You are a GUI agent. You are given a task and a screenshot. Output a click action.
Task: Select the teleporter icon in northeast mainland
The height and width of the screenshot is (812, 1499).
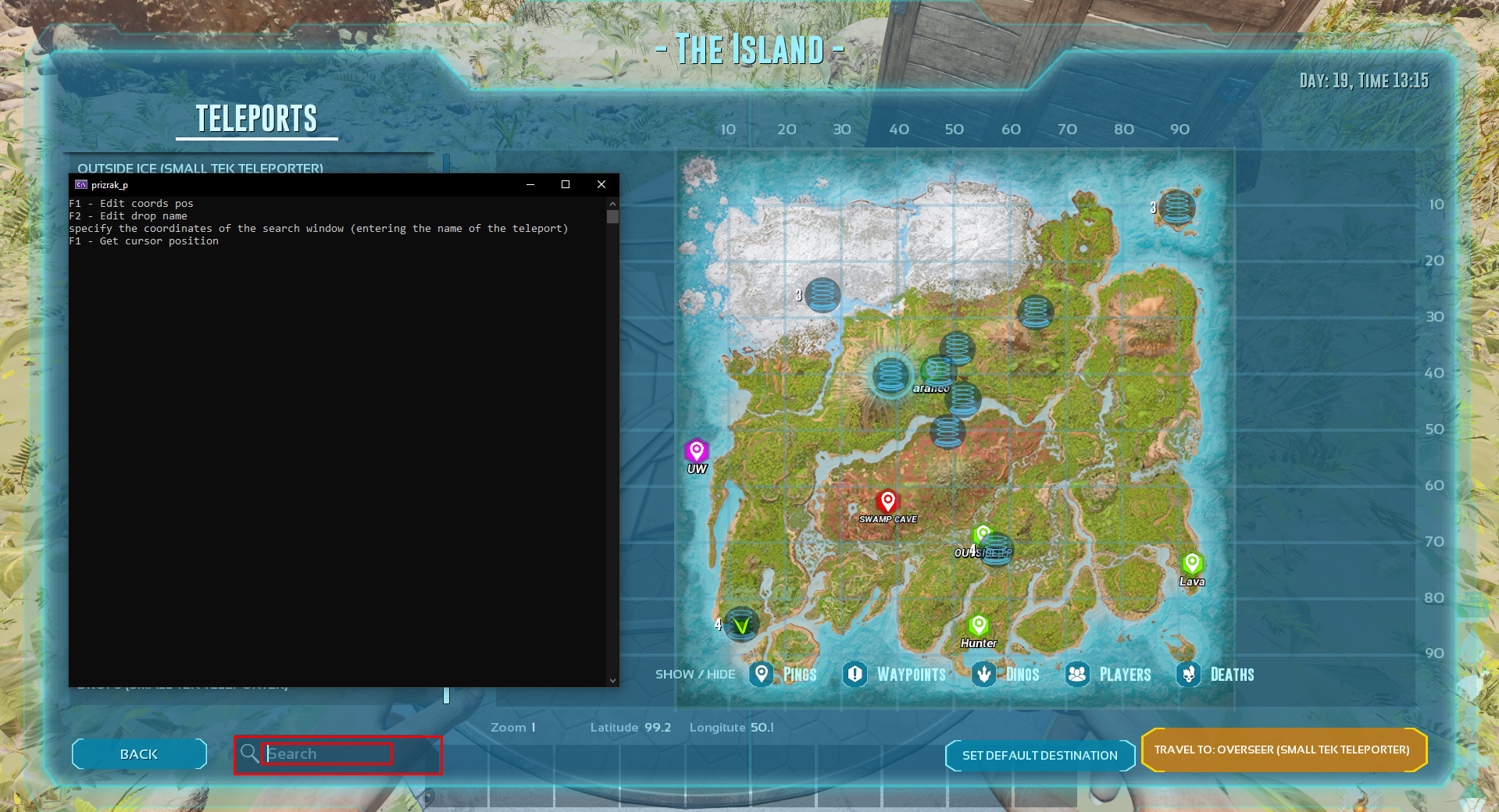(x=1035, y=312)
